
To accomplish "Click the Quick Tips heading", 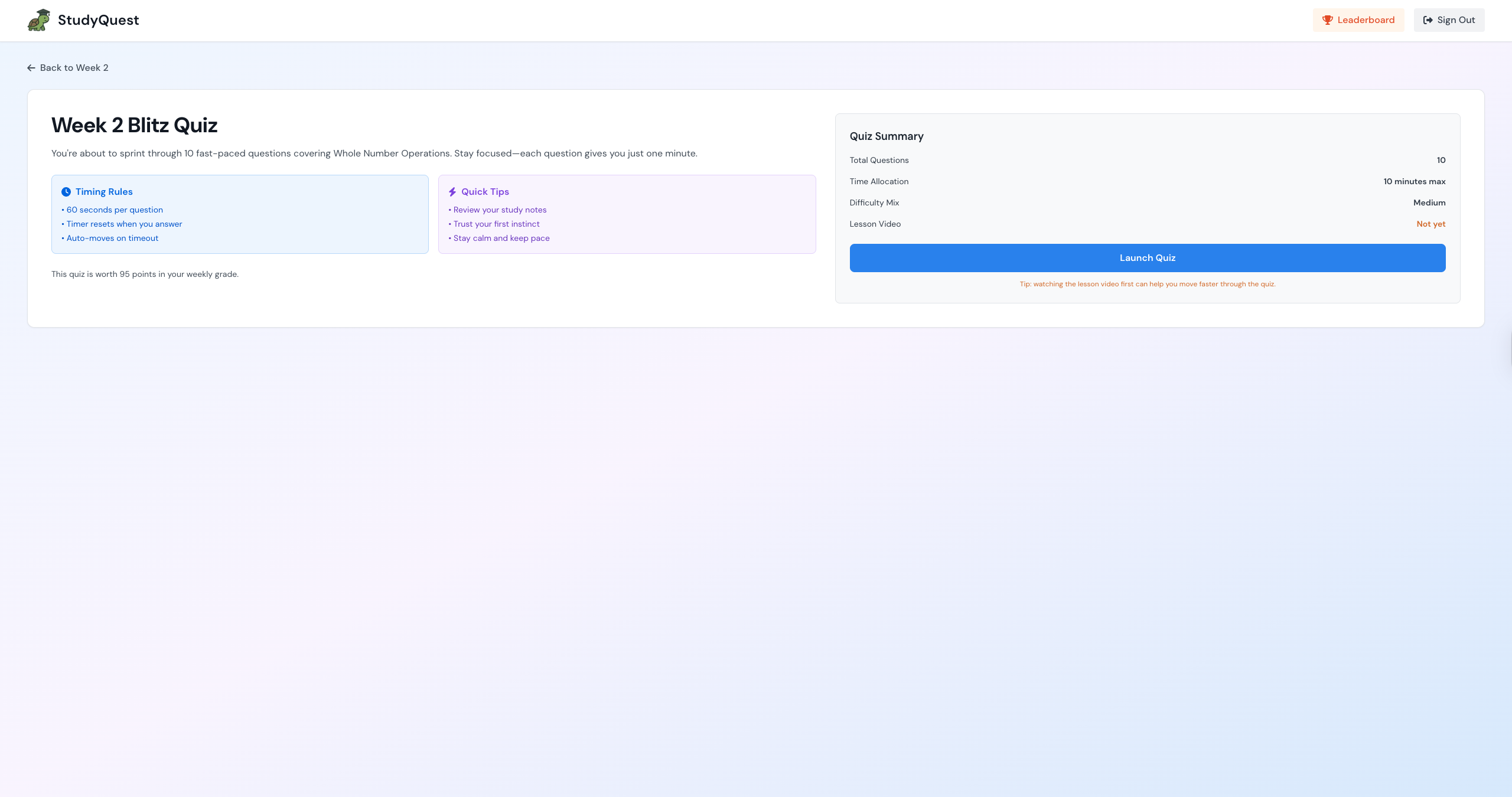I will click(485, 192).
